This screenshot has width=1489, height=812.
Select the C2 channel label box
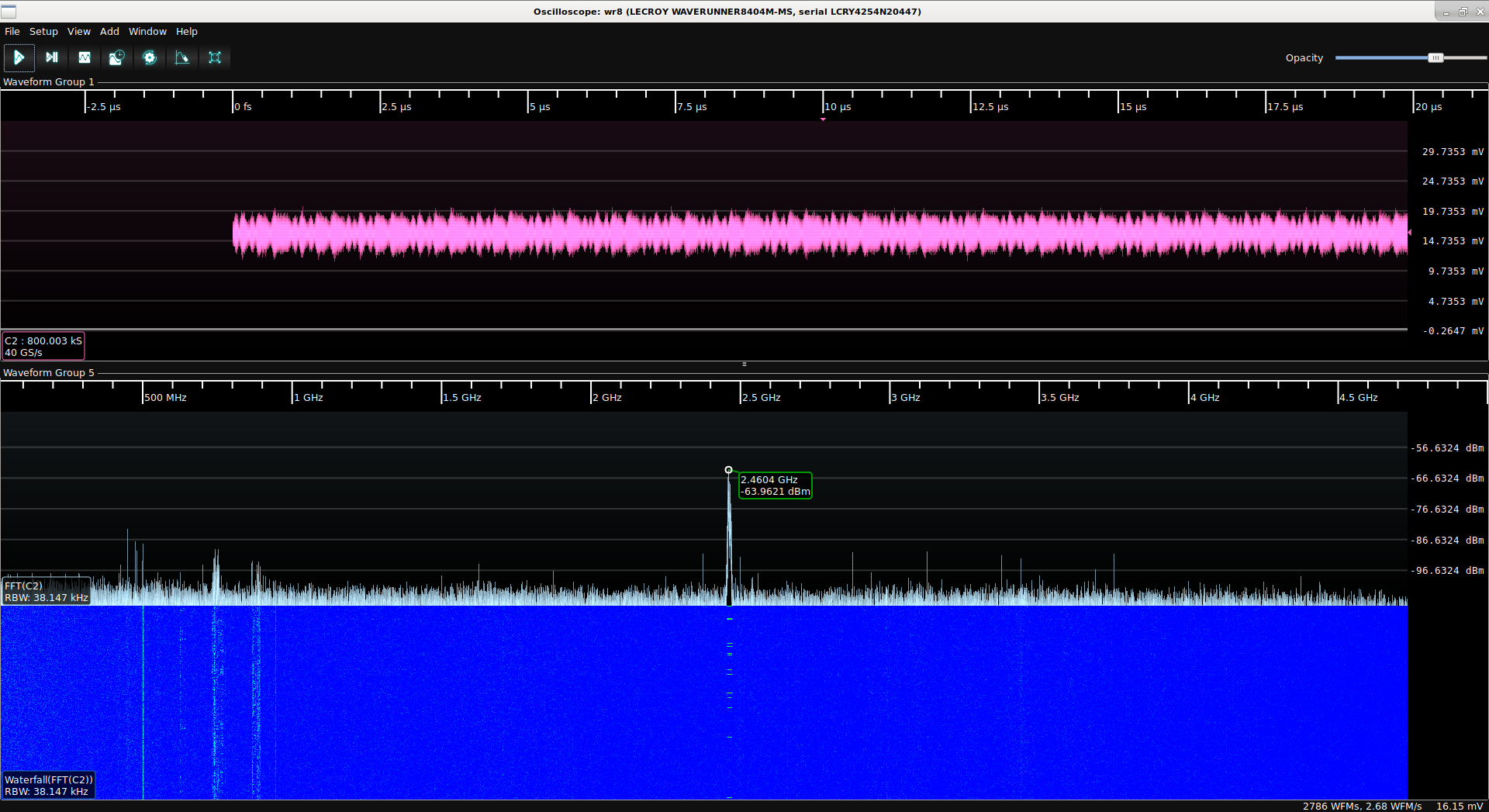tap(43, 347)
